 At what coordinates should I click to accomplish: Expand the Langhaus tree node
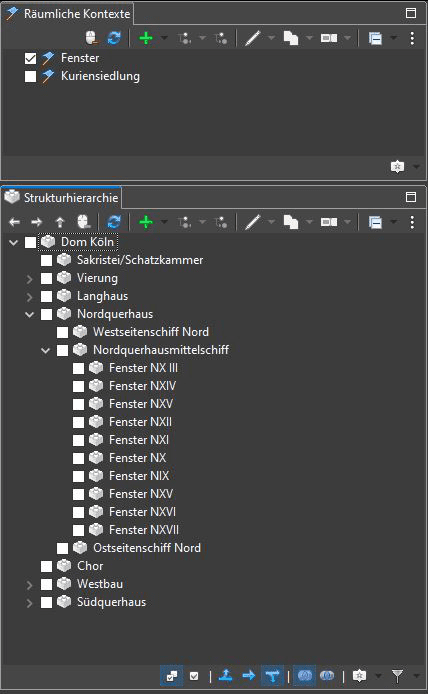click(30, 296)
